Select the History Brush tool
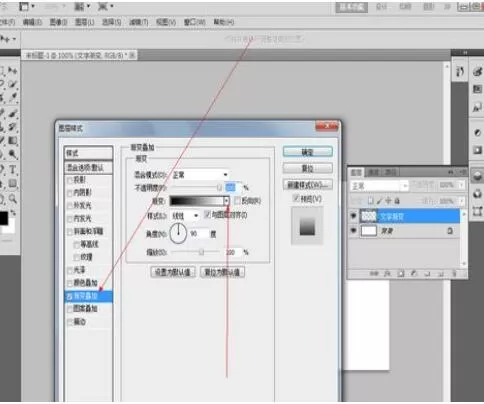Viewport: 484px width, 404px height. click(12, 127)
